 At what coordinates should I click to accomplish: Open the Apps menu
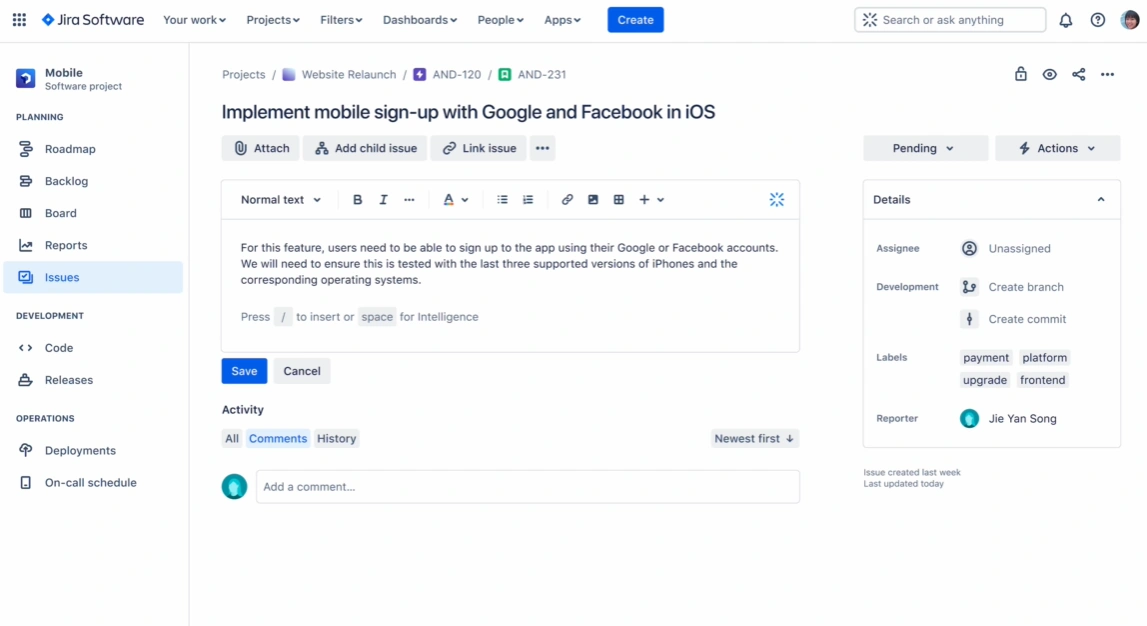pos(562,20)
